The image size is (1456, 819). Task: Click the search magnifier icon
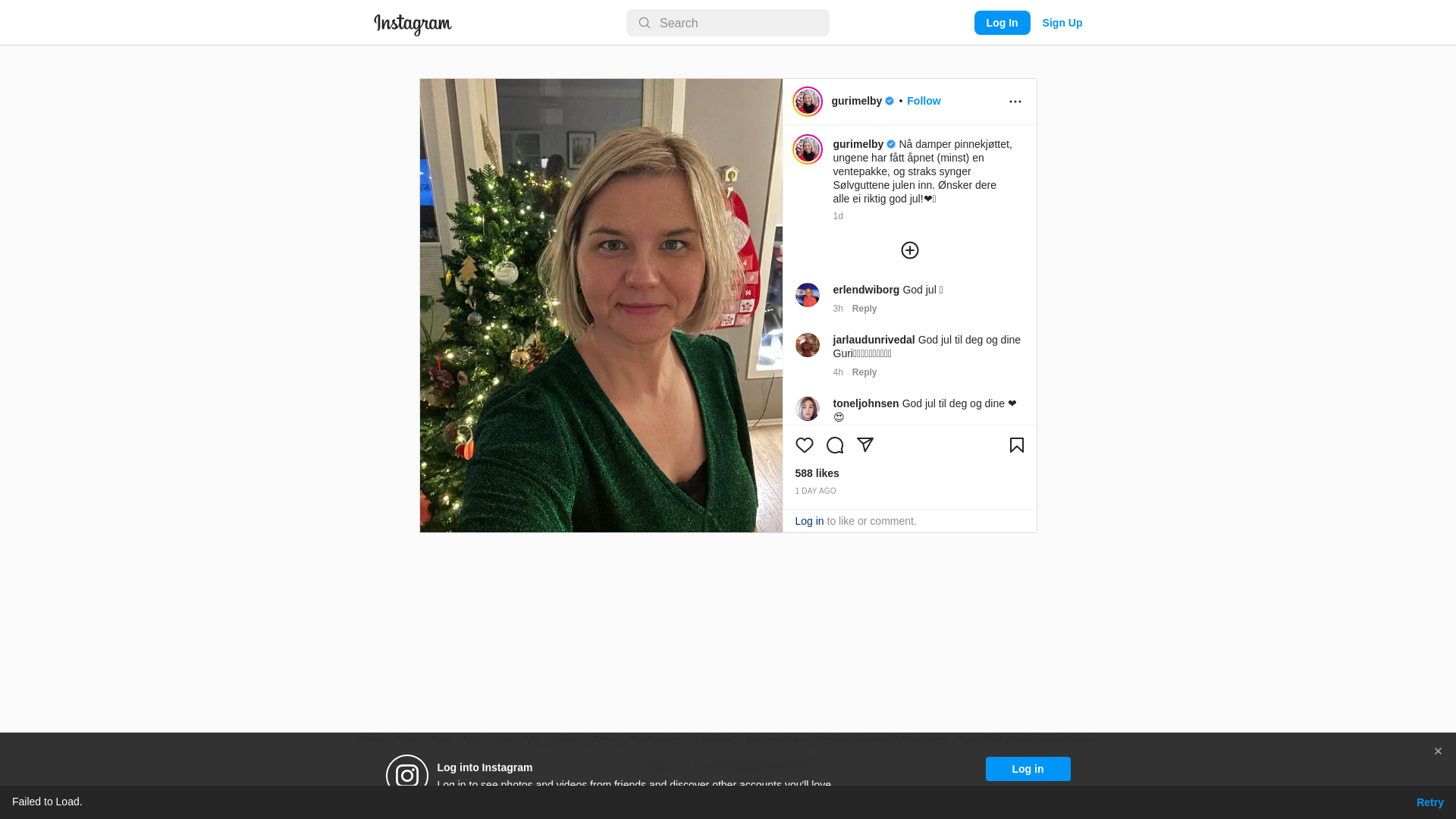click(x=645, y=23)
